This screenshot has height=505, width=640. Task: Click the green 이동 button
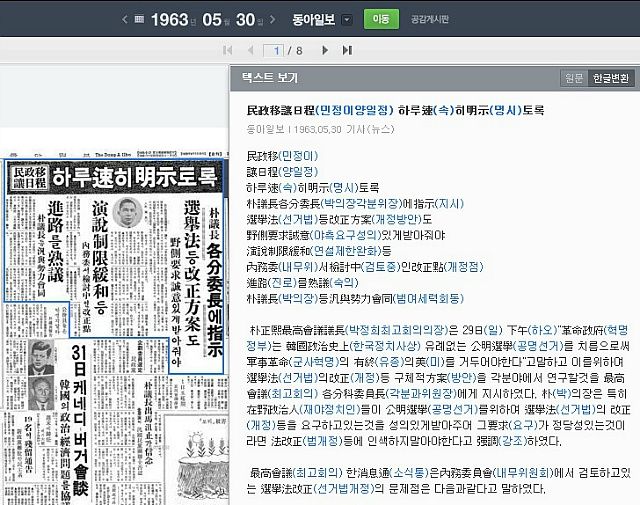pyautogui.click(x=381, y=19)
